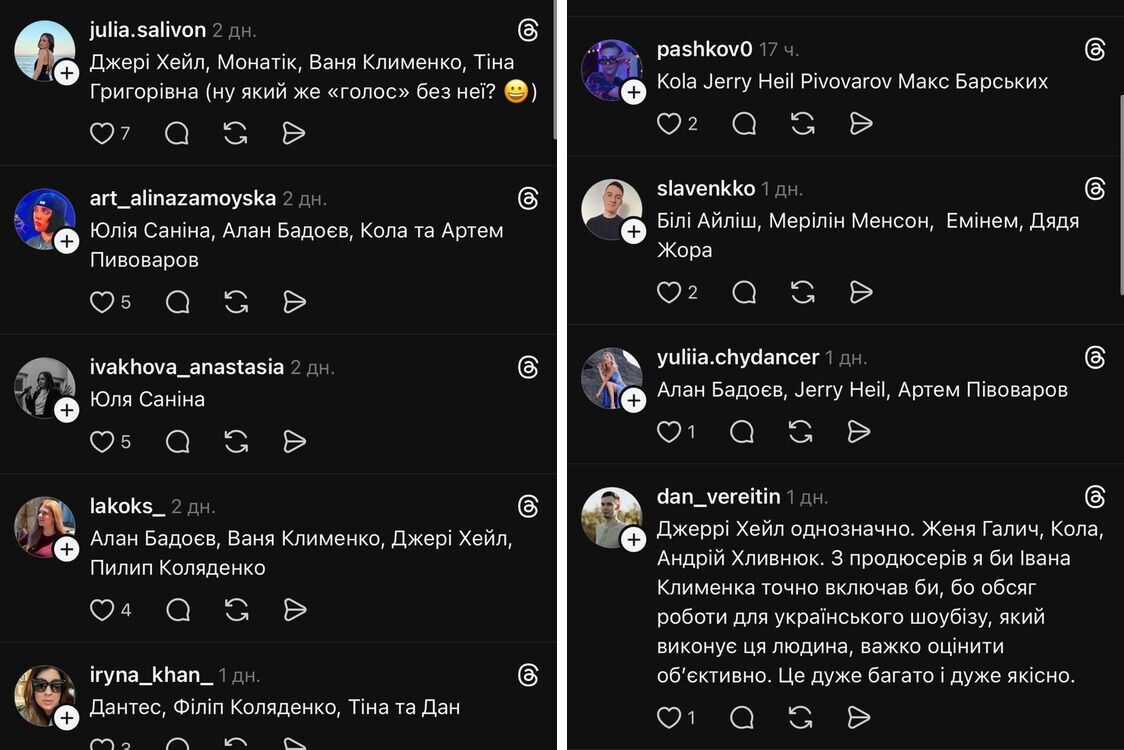Follow julia.salivon using the plus badge
Viewport: 1124px width, 750px height.
pyautogui.click(x=66, y=71)
